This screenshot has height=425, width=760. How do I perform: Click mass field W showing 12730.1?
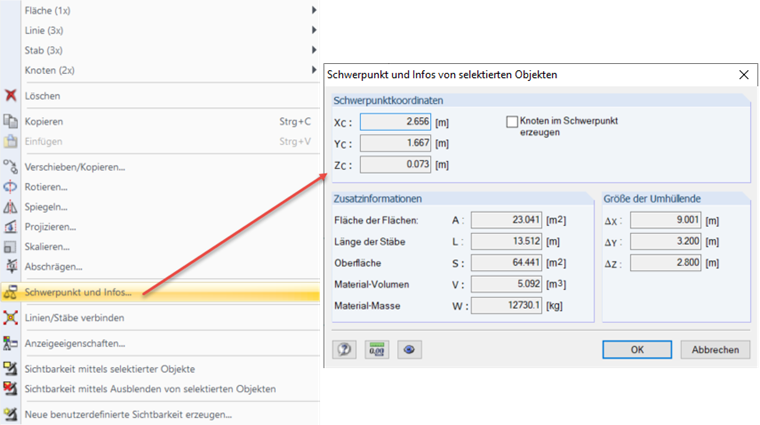coord(506,305)
